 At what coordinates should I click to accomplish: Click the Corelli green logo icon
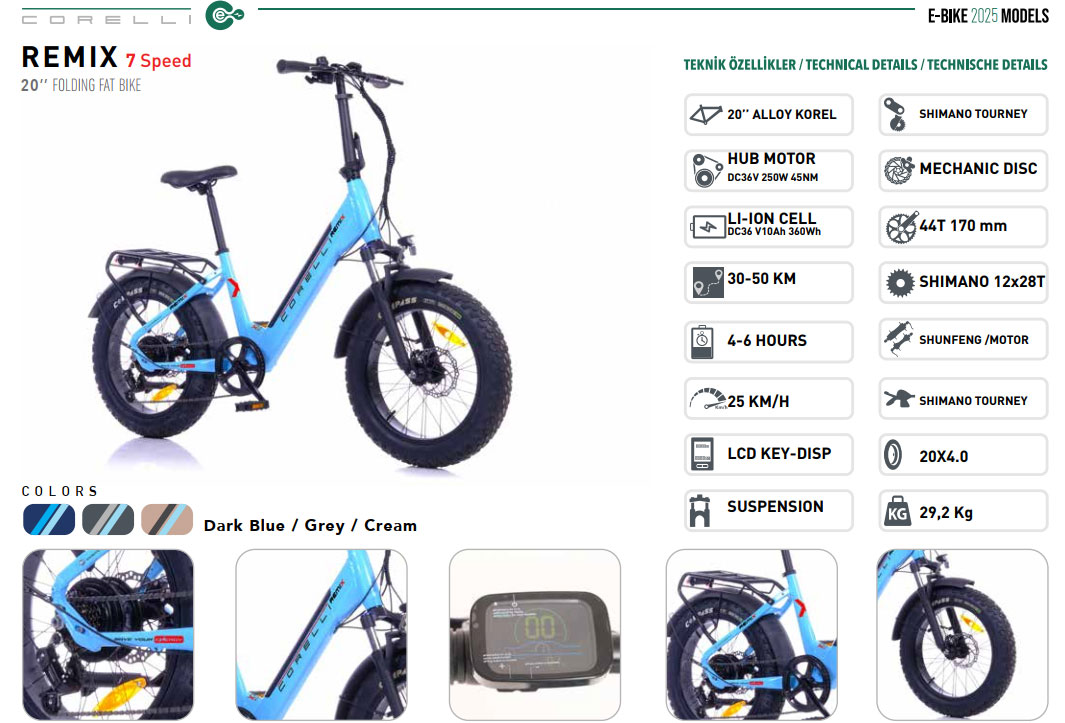coord(224,16)
